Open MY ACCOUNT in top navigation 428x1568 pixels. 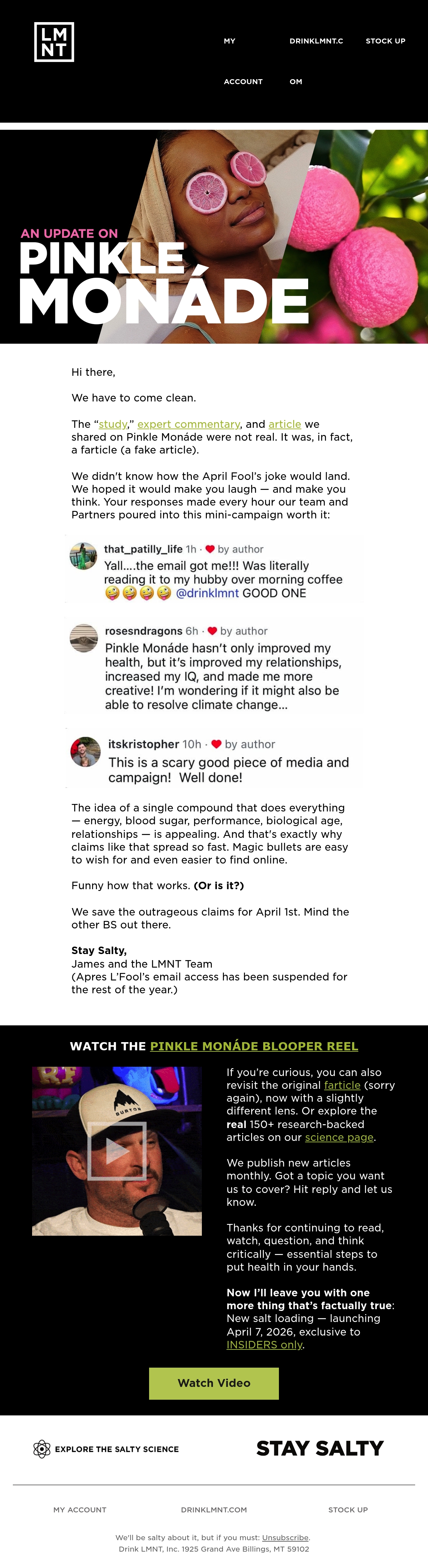coord(243,61)
